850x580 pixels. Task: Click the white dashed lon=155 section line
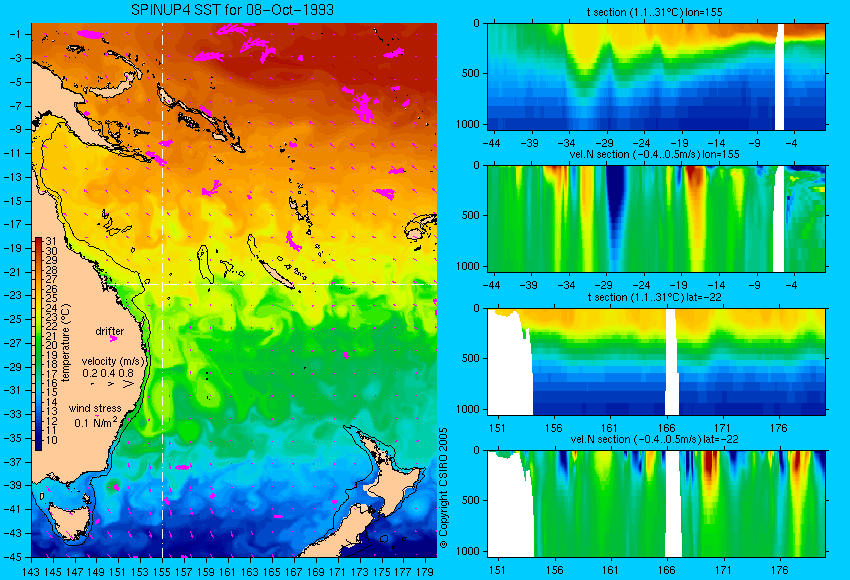(162, 290)
